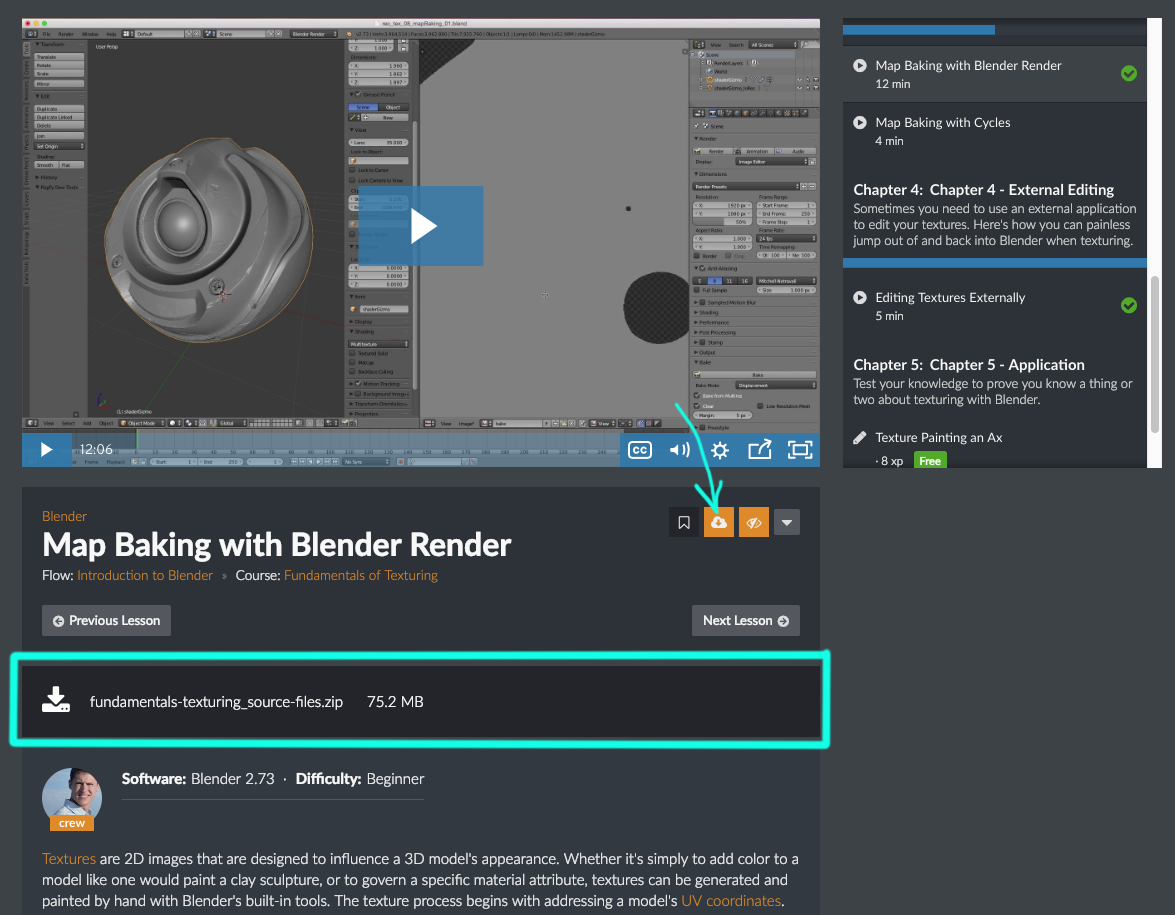Viewport: 1175px width, 915px height.
Task: Open video settings gear icon
Action: (x=719, y=450)
